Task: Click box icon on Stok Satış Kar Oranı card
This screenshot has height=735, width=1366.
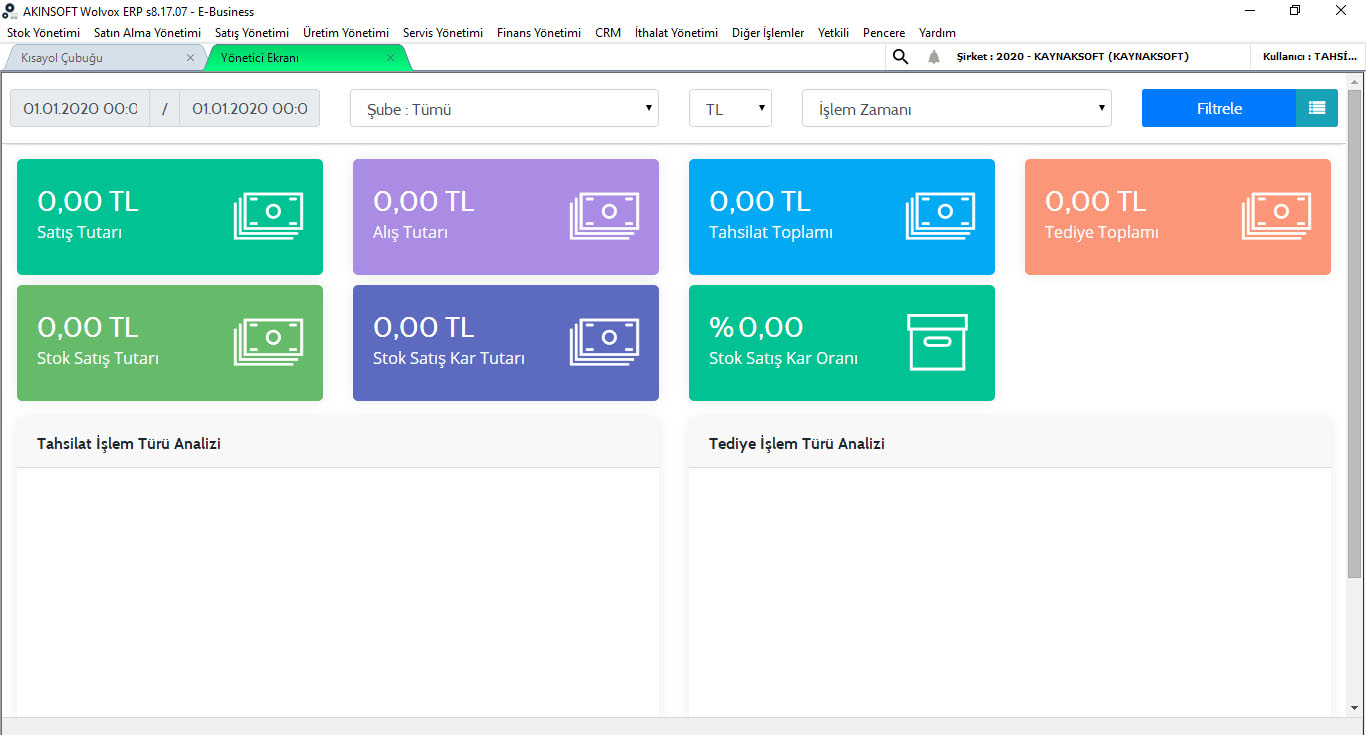Action: (x=937, y=342)
